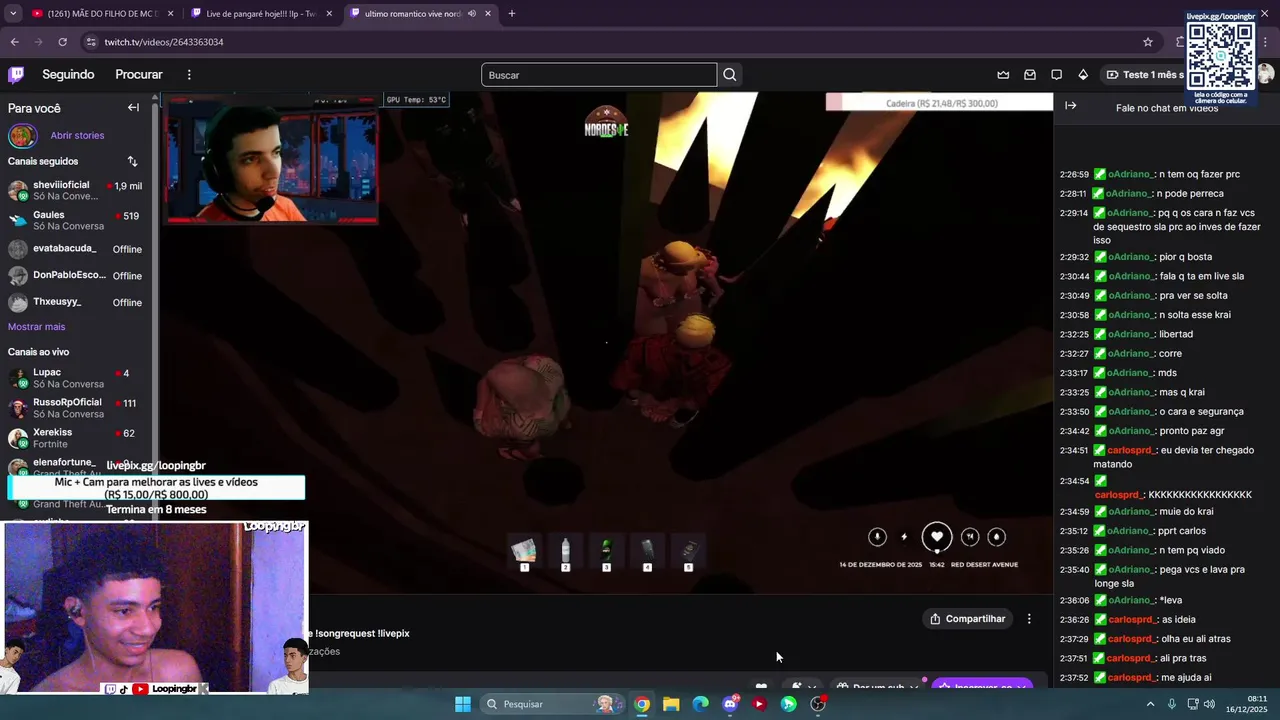Collapse the Para você sidebar
The height and width of the screenshot is (720, 1280).
[133, 108]
